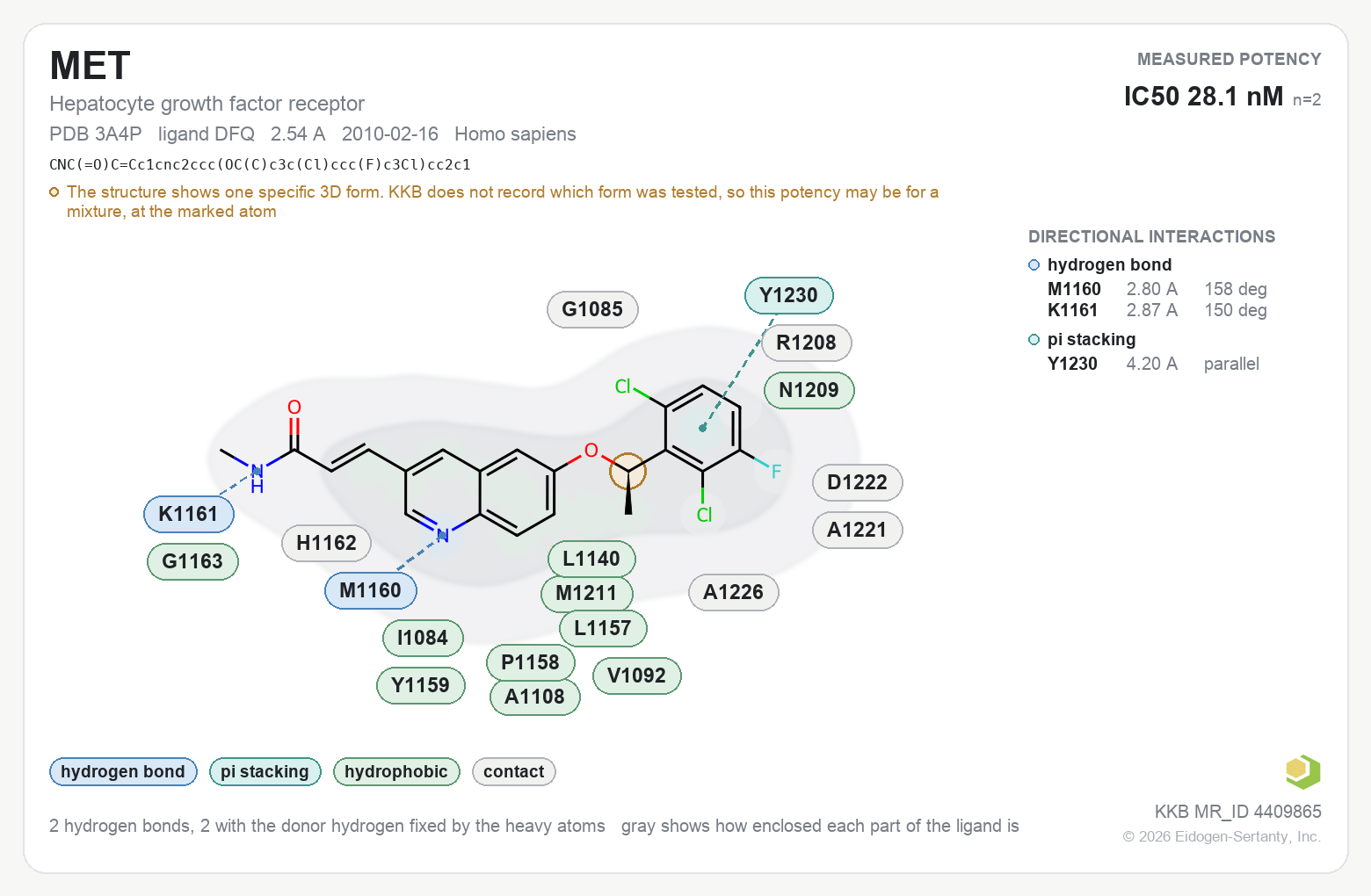
Task: Click the hydrophobic legend pill
Action: [396, 771]
